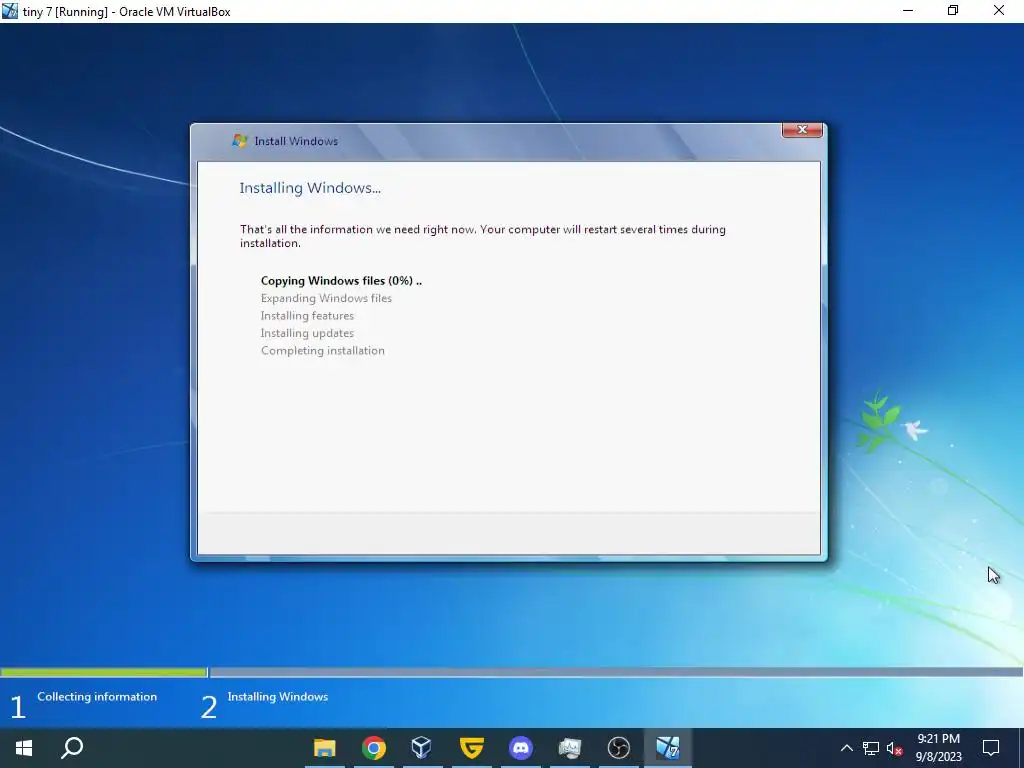Click the Install Windows title flag icon

(240, 140)
